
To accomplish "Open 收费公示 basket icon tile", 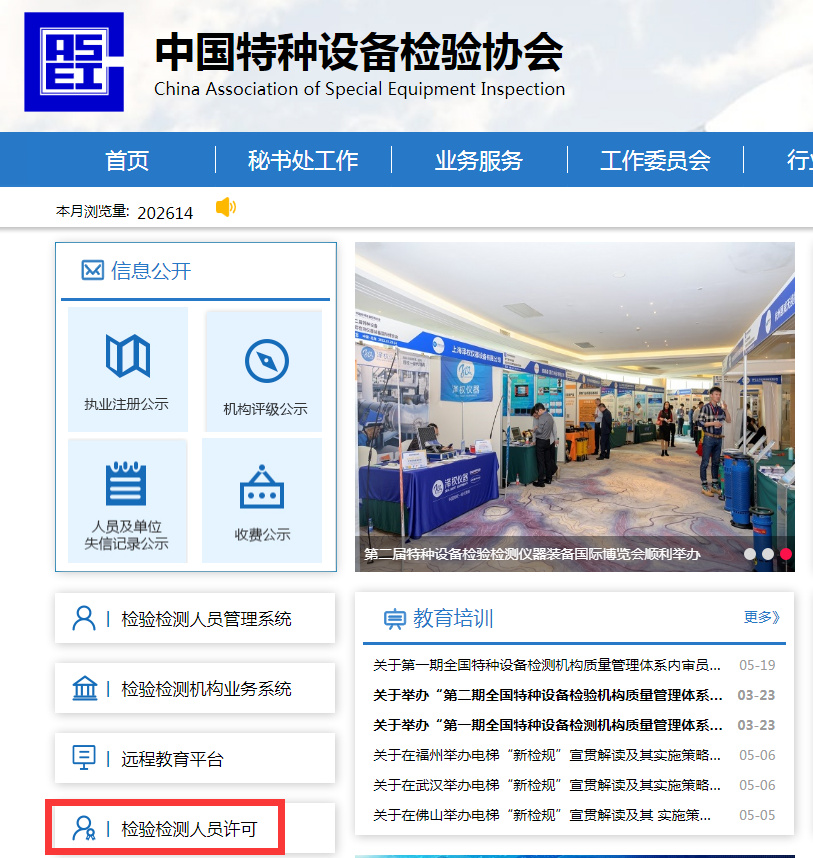I will click(x=262, y=501).
